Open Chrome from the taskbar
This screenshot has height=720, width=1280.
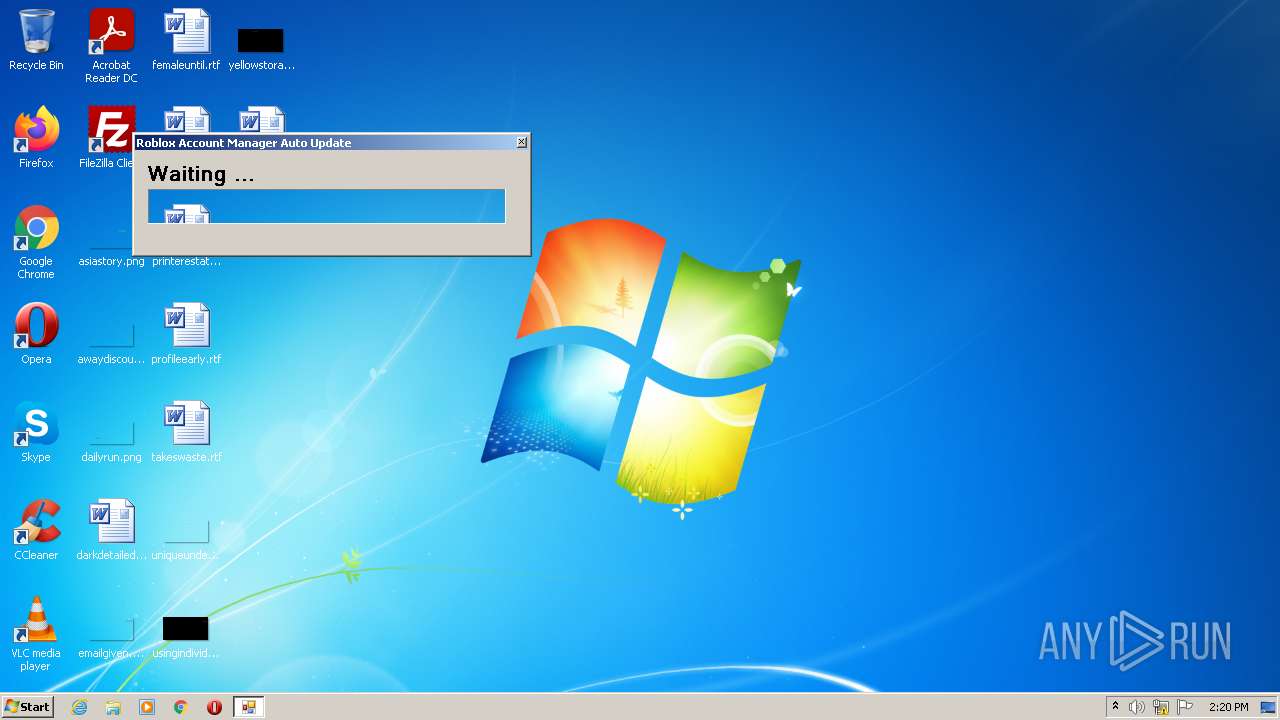point(181,707)
